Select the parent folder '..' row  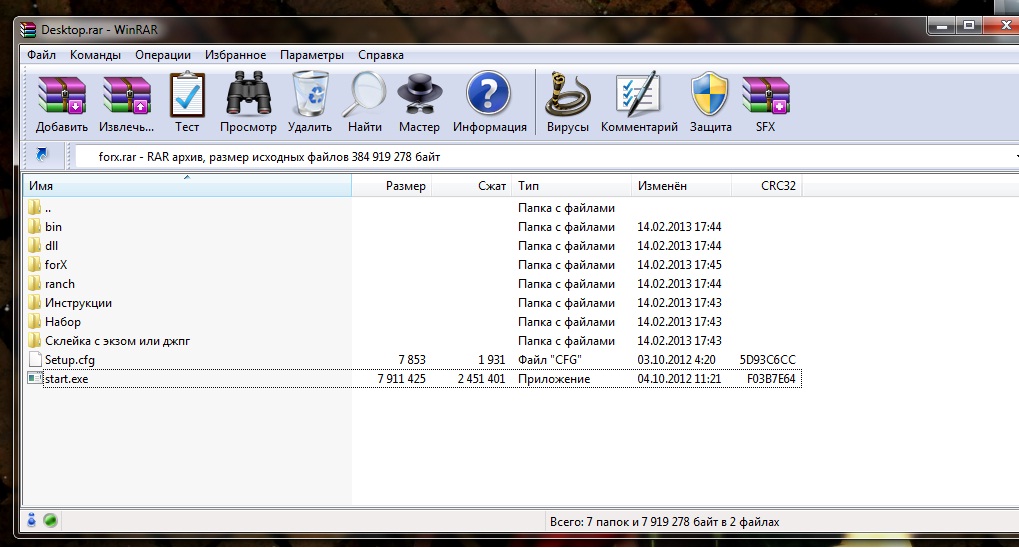tap(413, 208)
